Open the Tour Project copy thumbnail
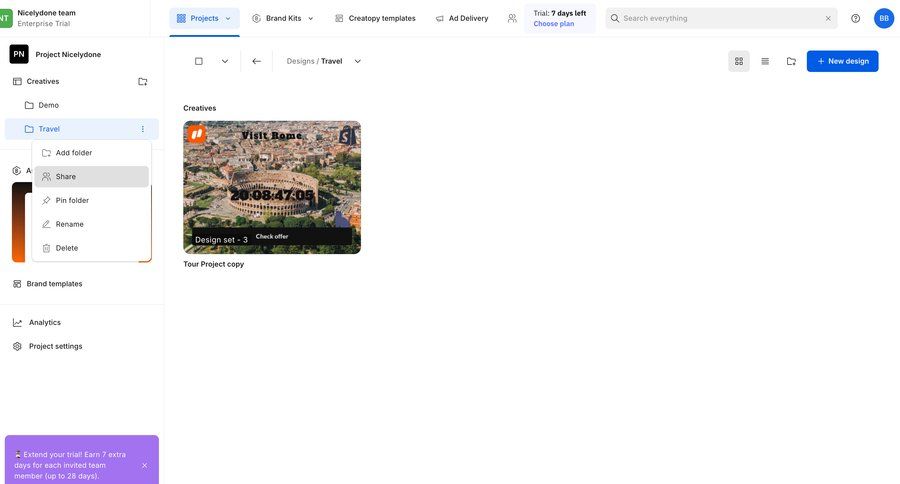 coord(272,187)
